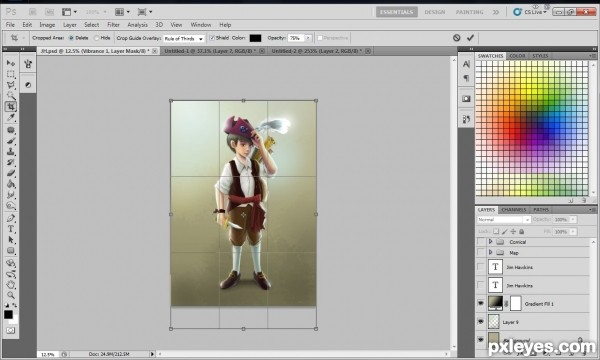The image size is (600, 360).
Task: Hide the Gradient Fill 1 layer
Action: pyautogui.click(x=481, y=303)
